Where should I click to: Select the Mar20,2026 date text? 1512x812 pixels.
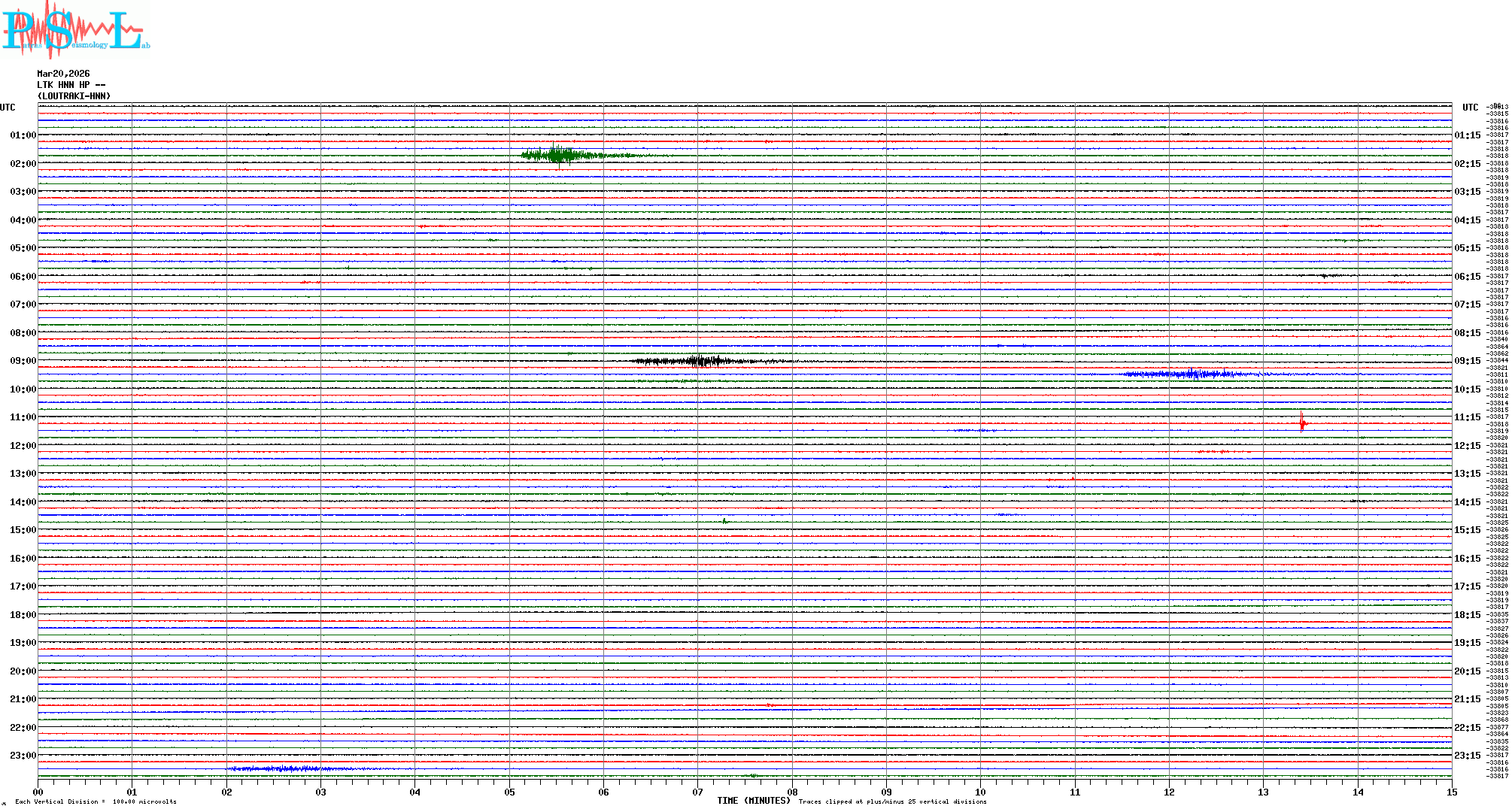63,74
